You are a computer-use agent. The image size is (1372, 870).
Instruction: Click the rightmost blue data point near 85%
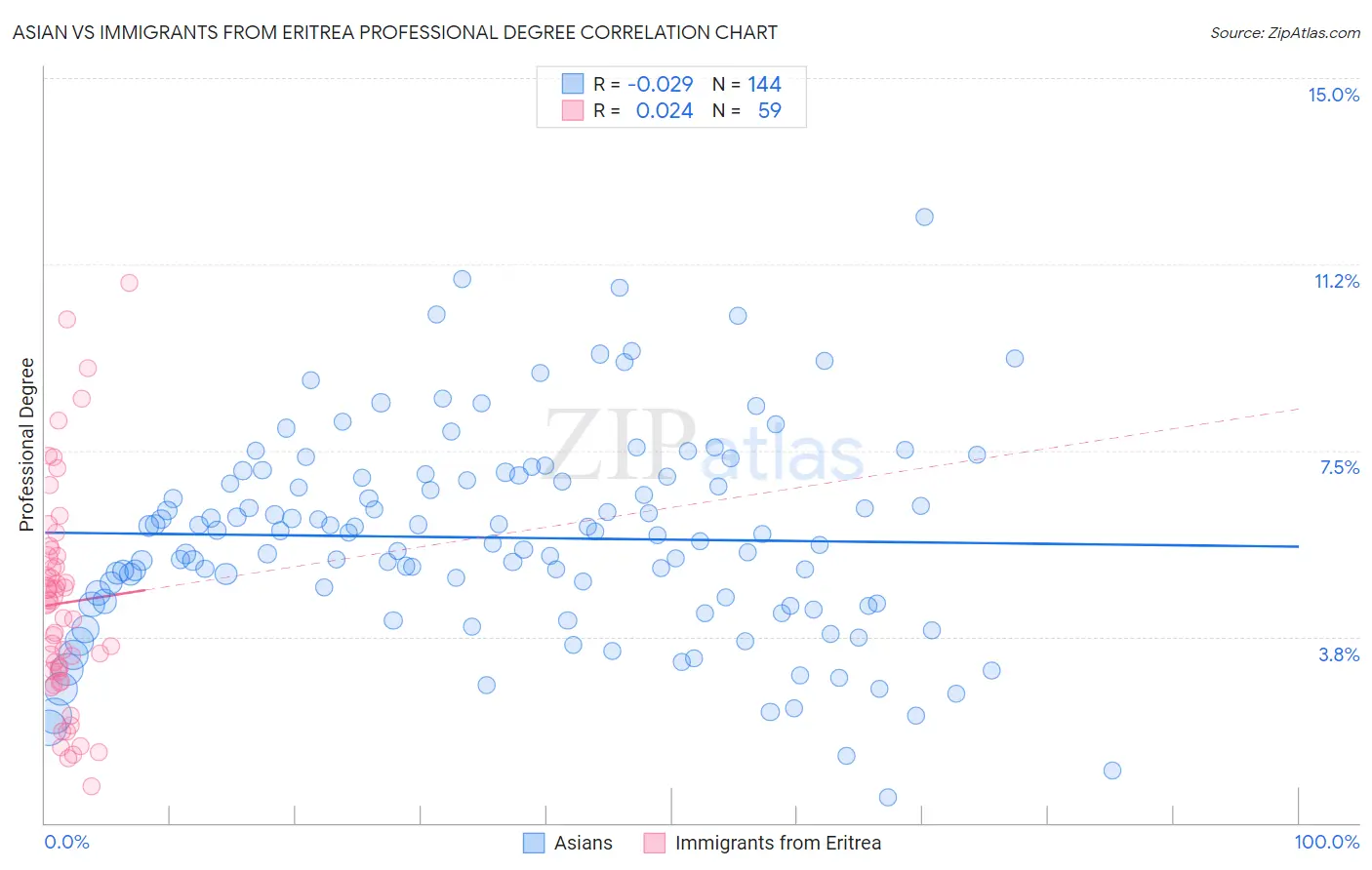1111,771
